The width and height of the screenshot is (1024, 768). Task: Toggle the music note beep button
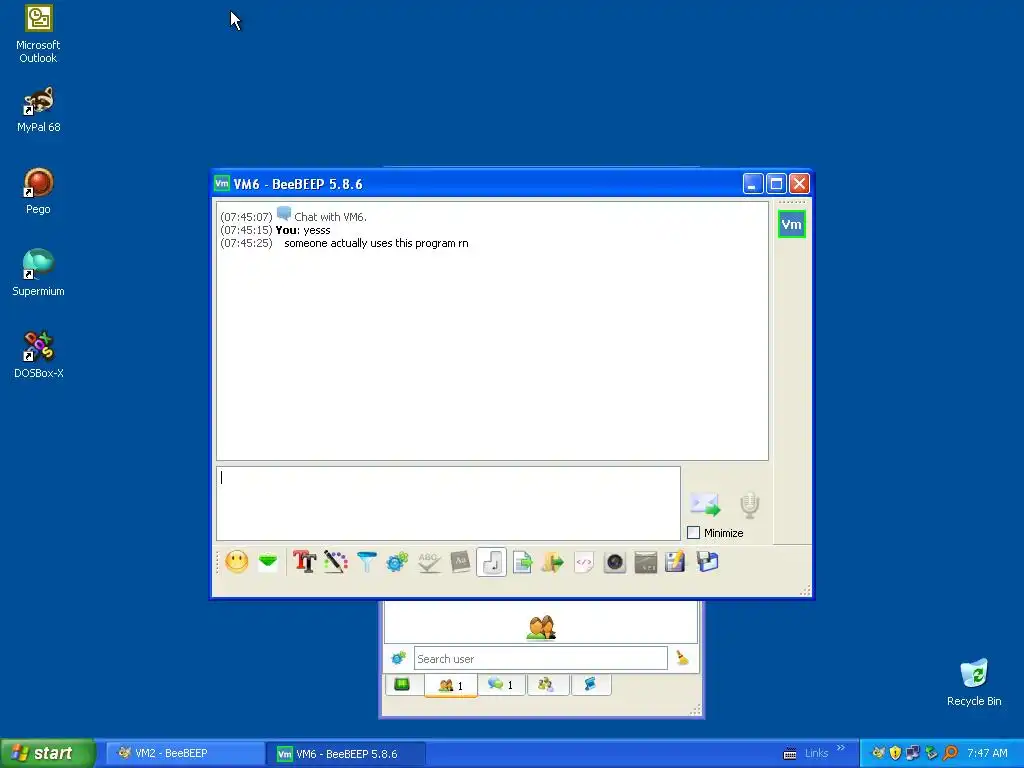click(492, 562)
